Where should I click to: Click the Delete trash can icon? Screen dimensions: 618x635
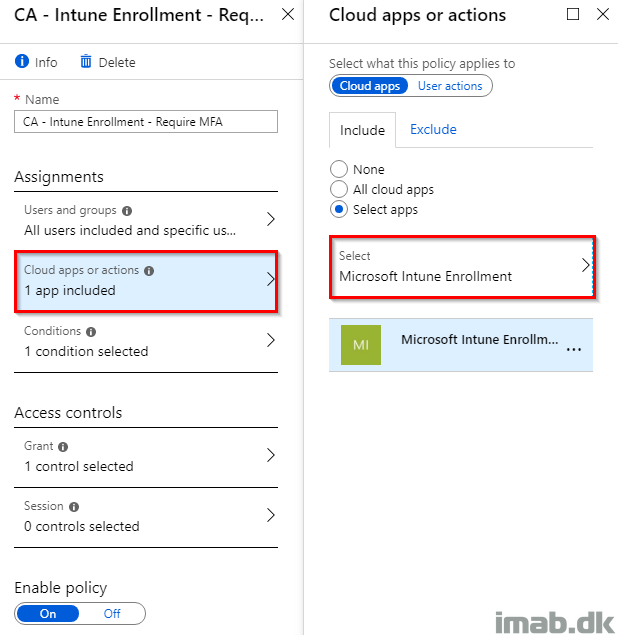point(85,62)
